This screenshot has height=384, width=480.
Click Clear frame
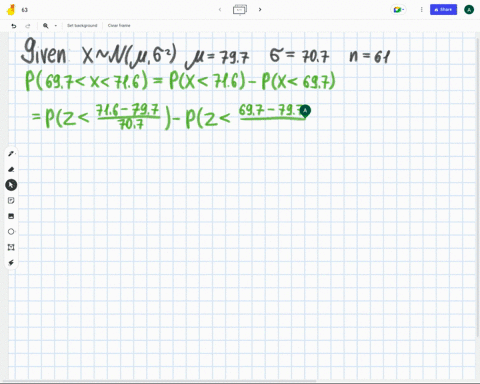[x=119, y=26]
